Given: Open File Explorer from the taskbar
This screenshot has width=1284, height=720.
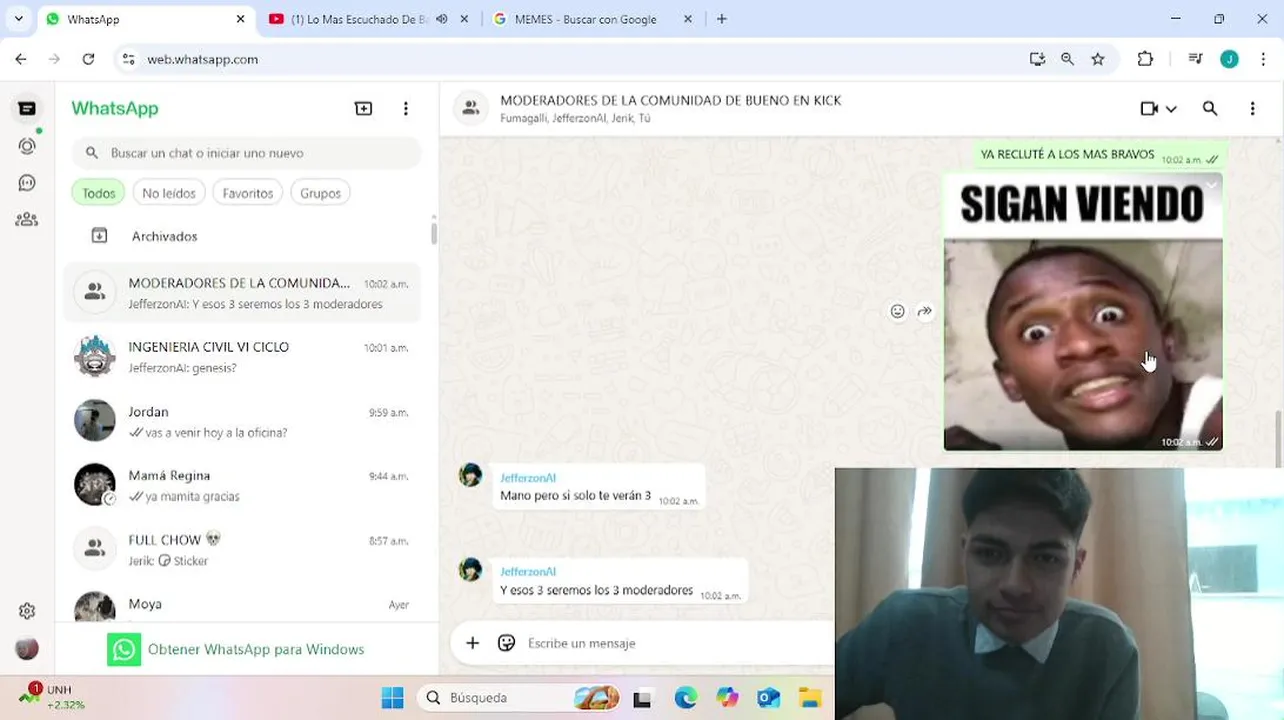Looking at the screenshot, I should tap(810, 698).
